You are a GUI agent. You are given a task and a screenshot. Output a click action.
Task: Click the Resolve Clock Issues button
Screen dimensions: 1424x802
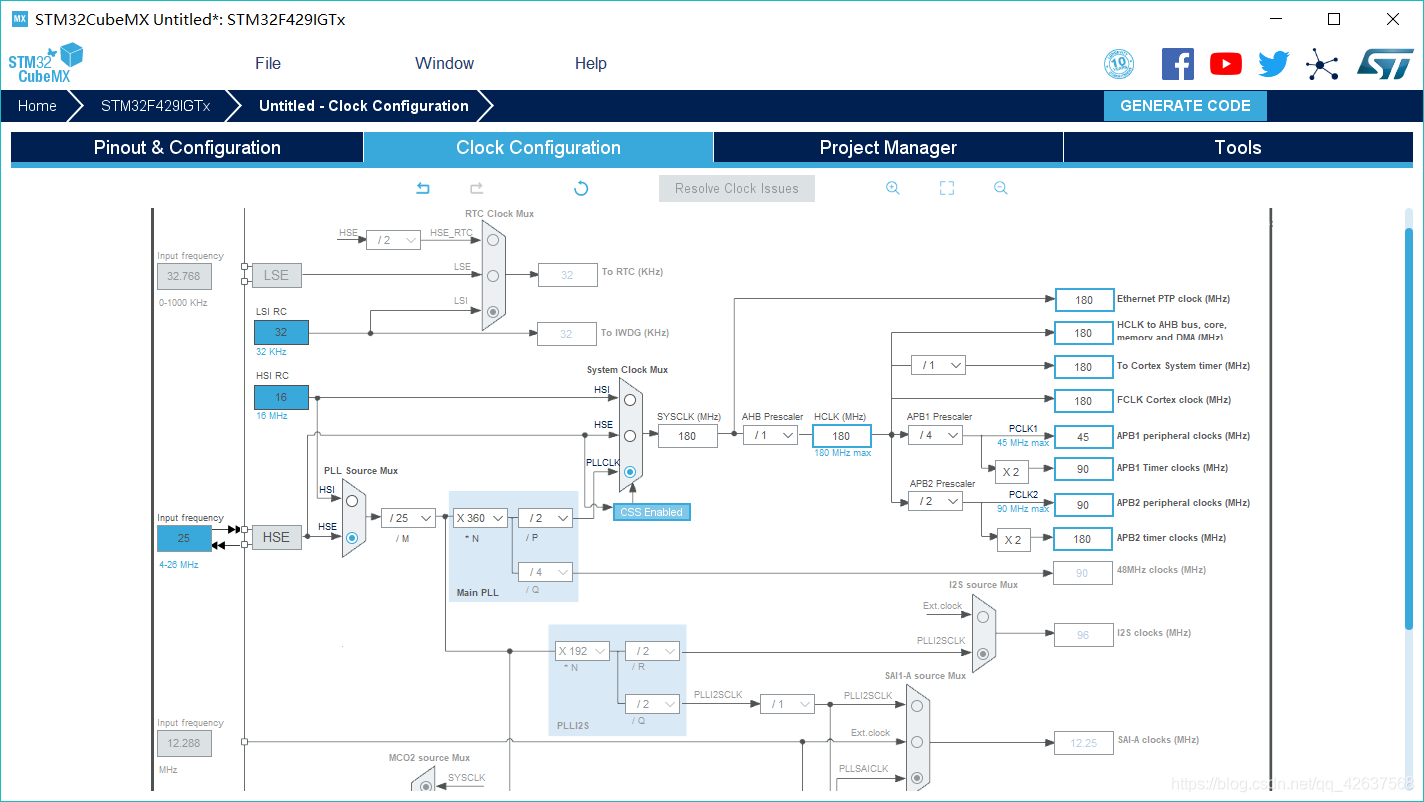(x=737, y=188)
